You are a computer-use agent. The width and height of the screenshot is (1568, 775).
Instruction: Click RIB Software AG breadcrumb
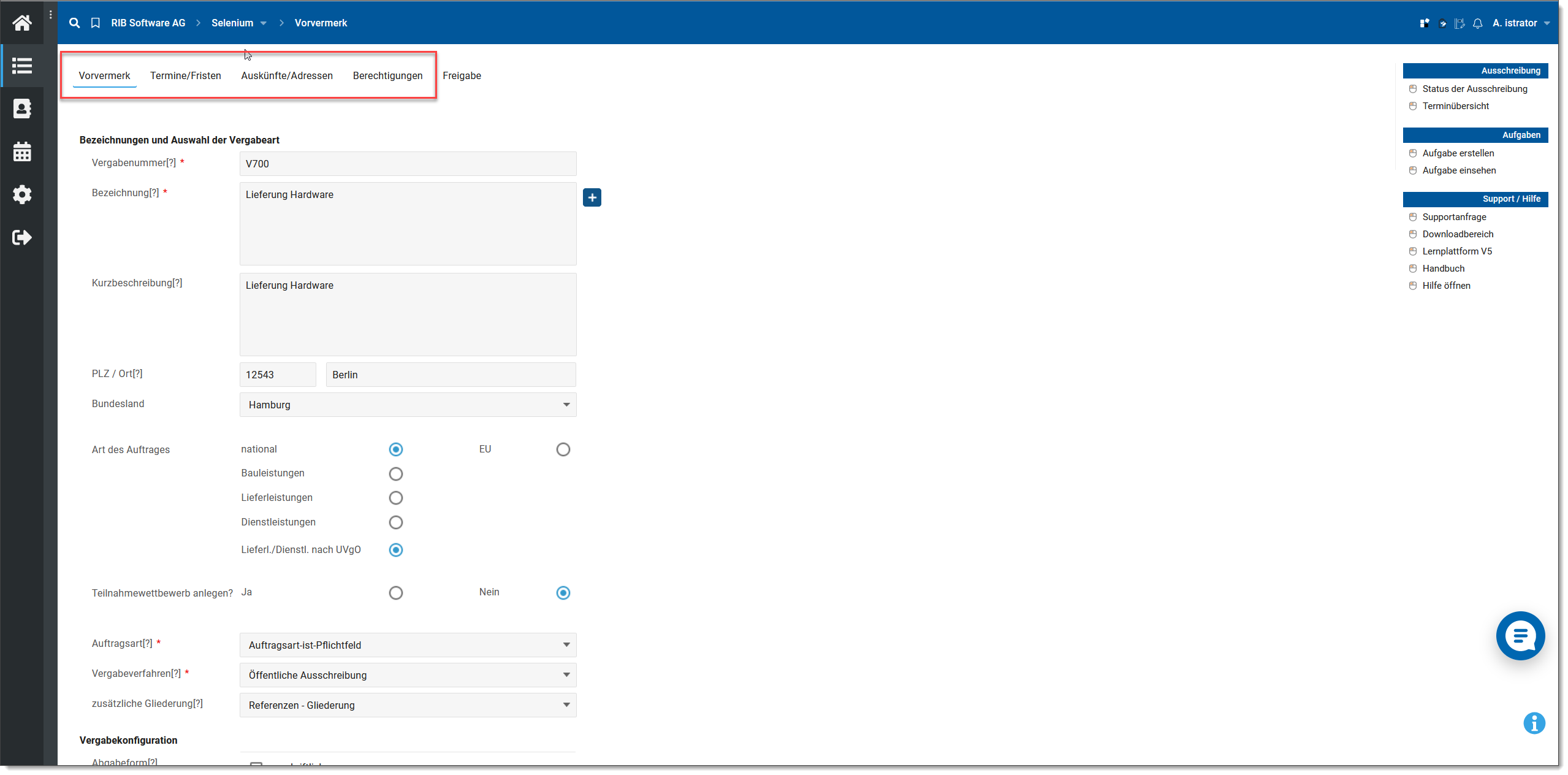[x=148, y=23]
